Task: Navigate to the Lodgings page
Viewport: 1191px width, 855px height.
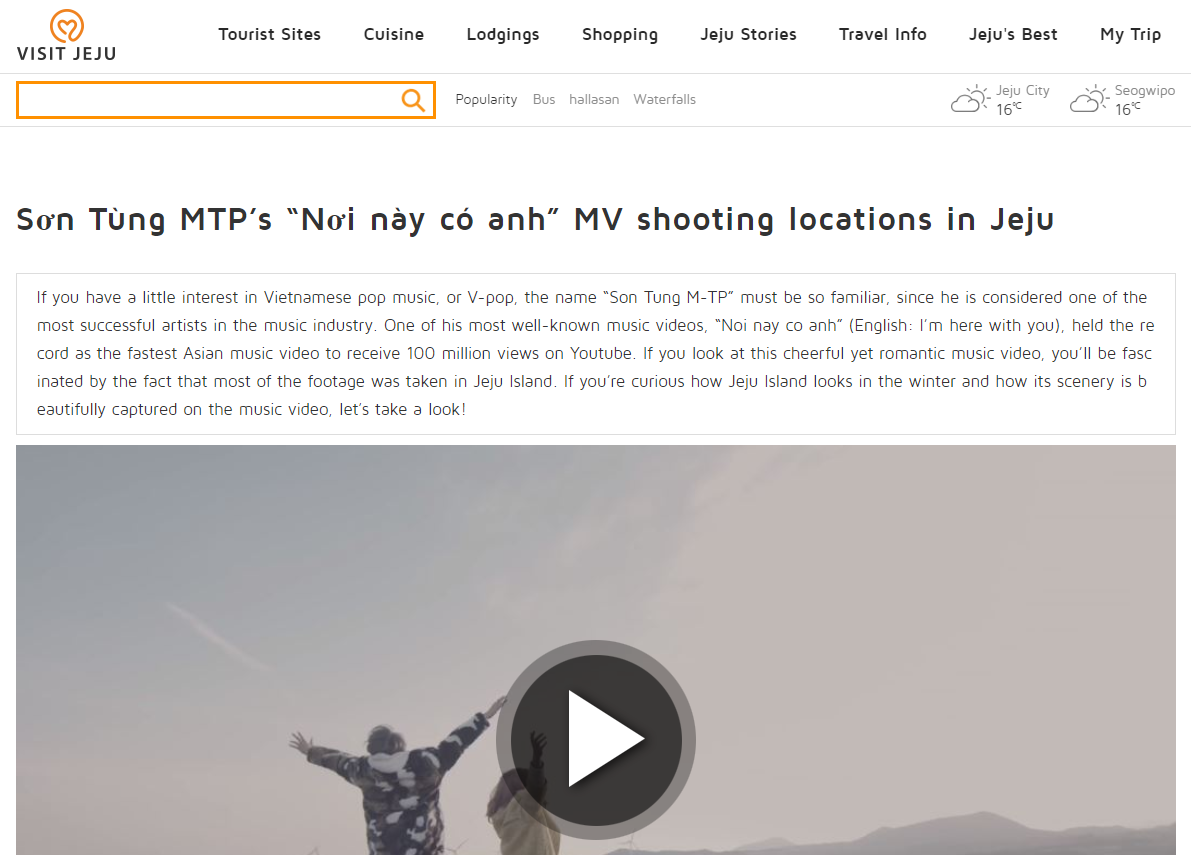Action: [x=502, y=34]
